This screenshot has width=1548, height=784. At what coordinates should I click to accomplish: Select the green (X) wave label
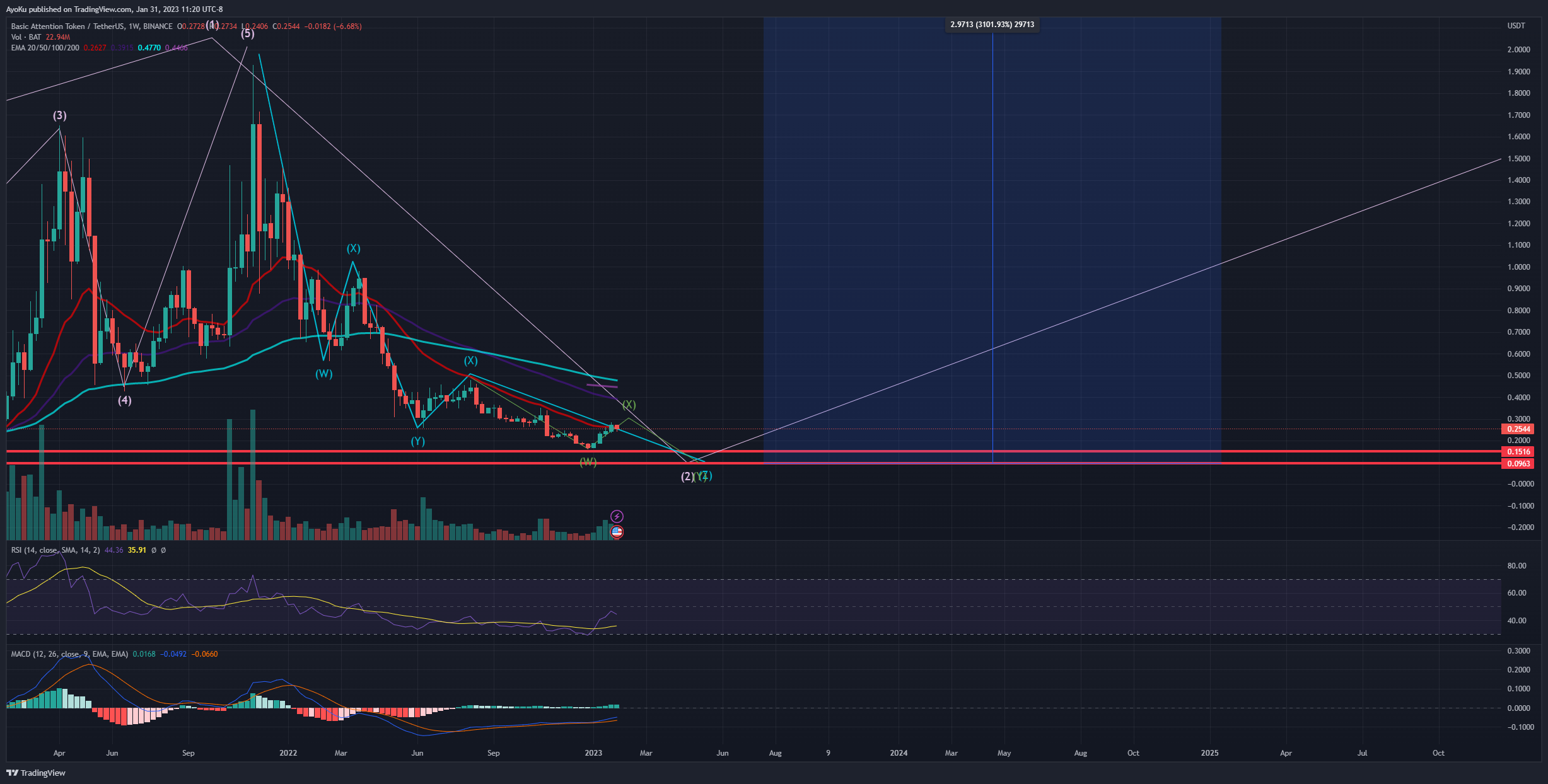point(629,405)
